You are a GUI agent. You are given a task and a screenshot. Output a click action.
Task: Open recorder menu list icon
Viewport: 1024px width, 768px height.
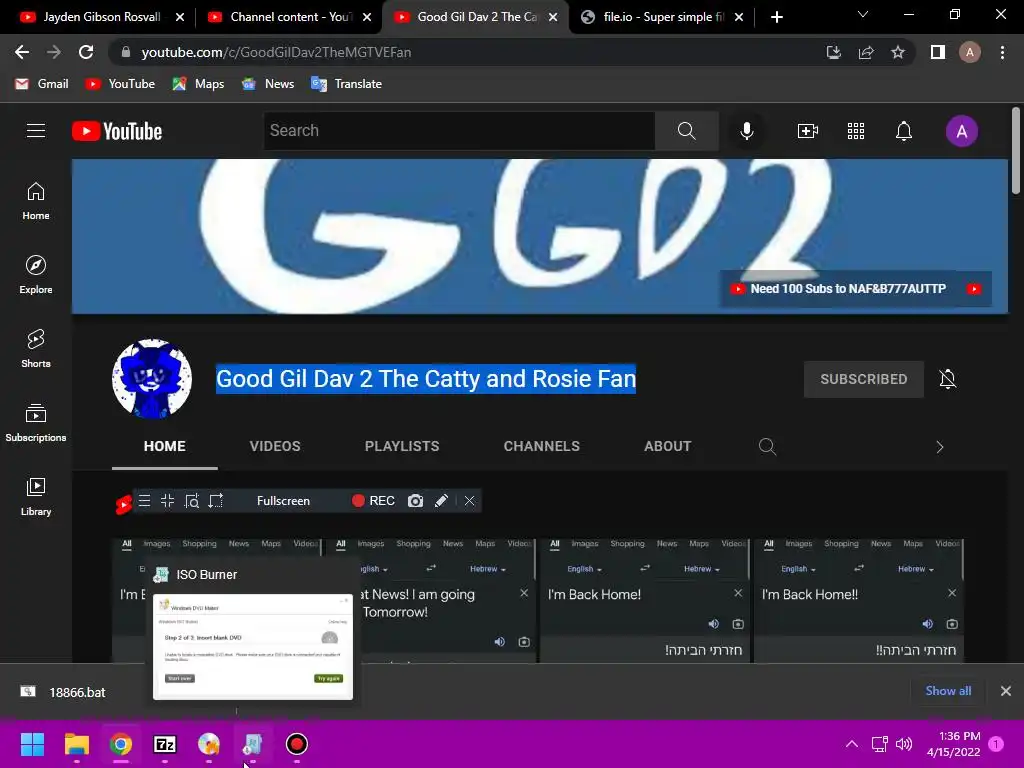tap(144, 501)
